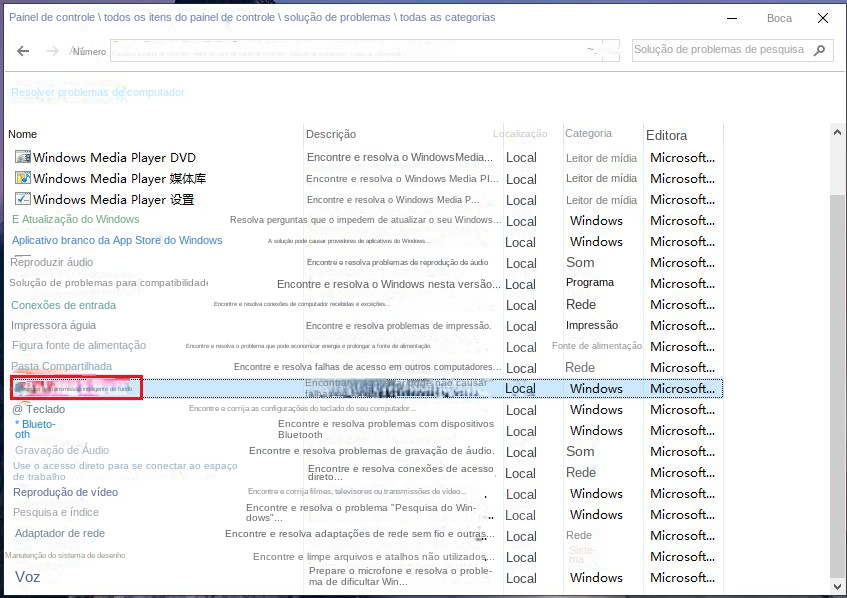This screenshot has height=598, width=847.
Task: Open the Windows Media Player DVD troubleshooter icon
Action: 22,157
